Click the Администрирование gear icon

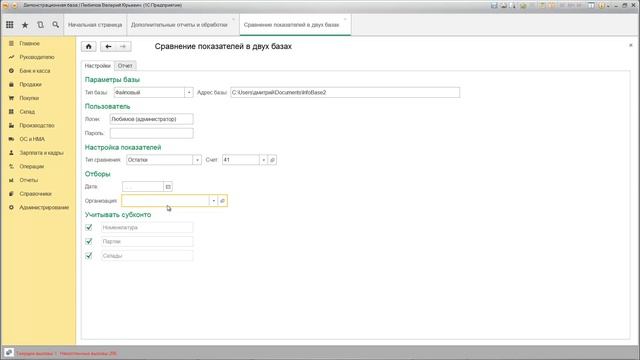(x=11, y=207)
